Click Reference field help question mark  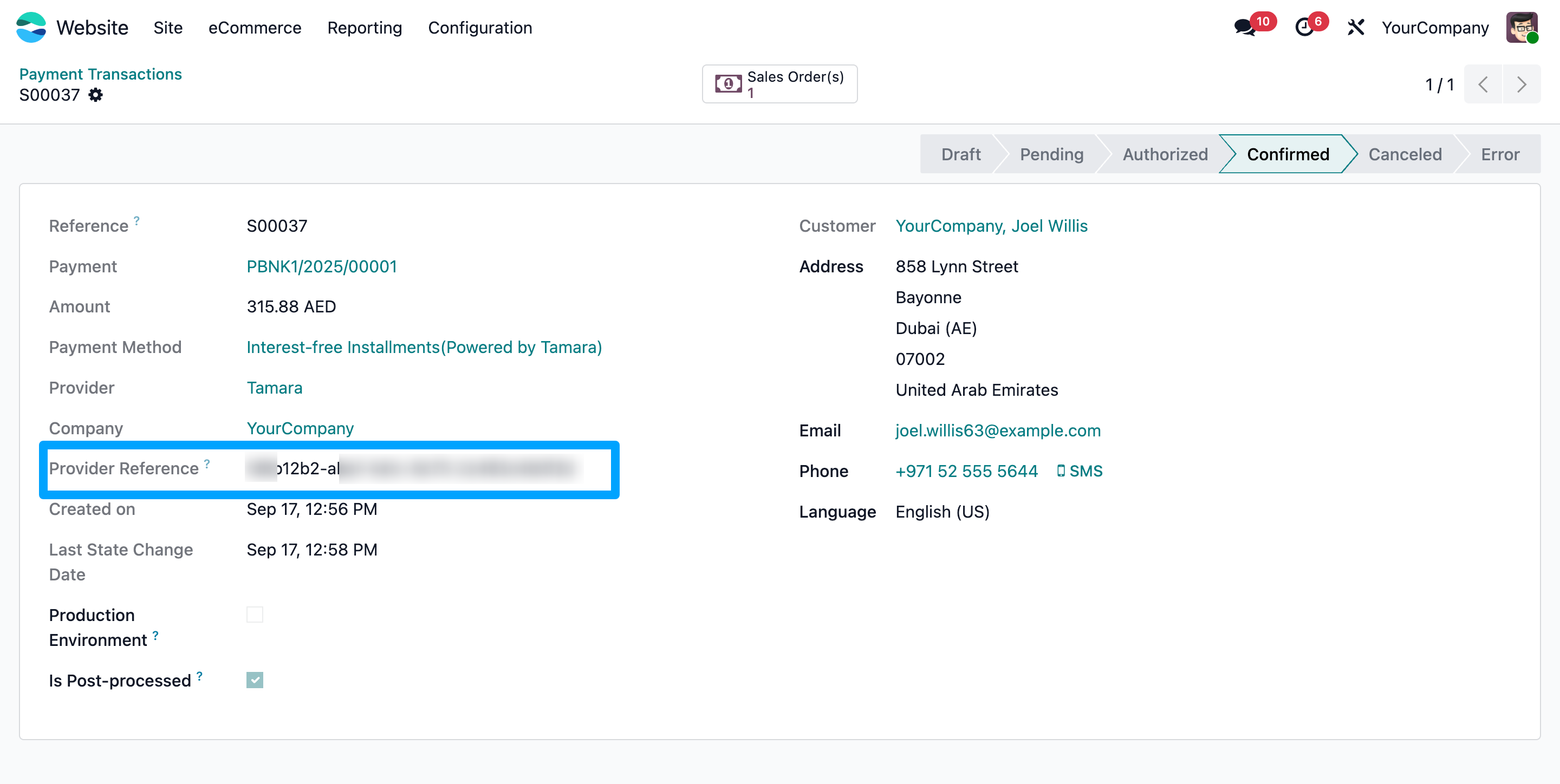137,220
